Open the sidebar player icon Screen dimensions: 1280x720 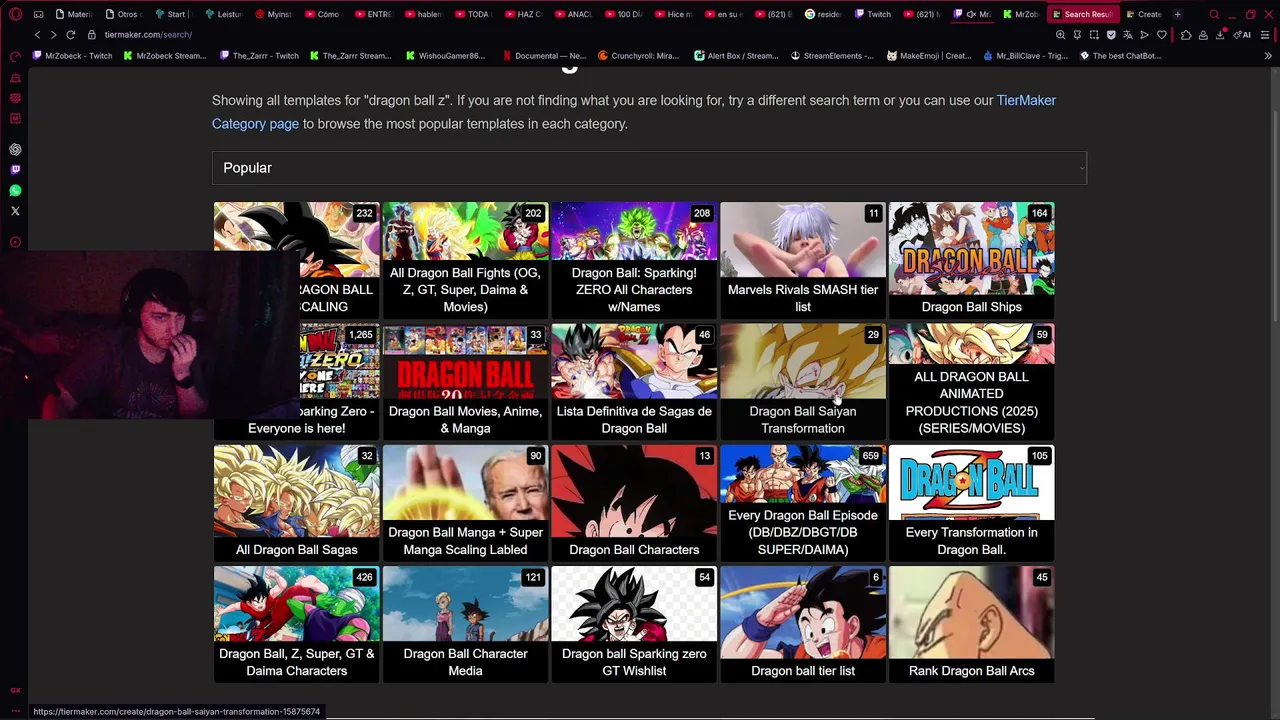click(15, 242)
